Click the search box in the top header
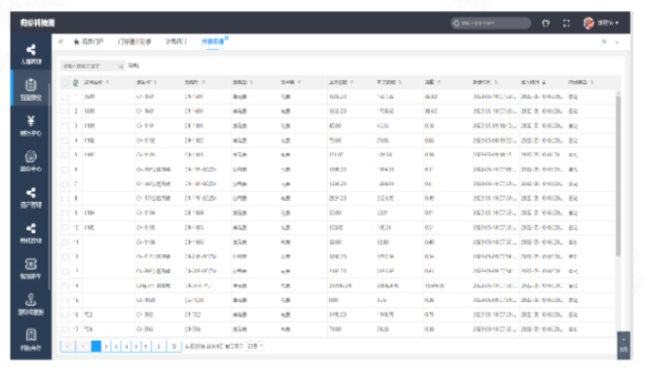Screen dimensions: 645x372 (x=490, y=23)
